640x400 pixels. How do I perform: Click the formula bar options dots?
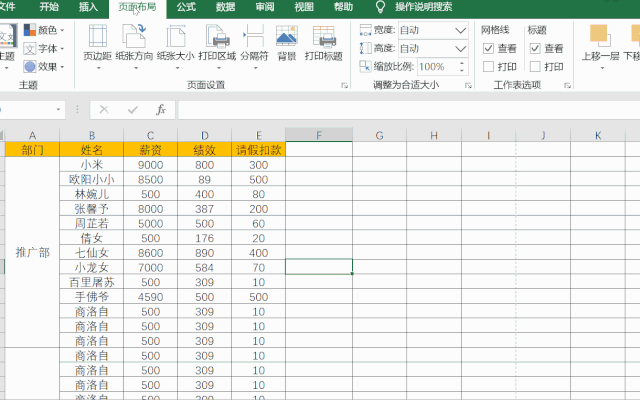77,109
